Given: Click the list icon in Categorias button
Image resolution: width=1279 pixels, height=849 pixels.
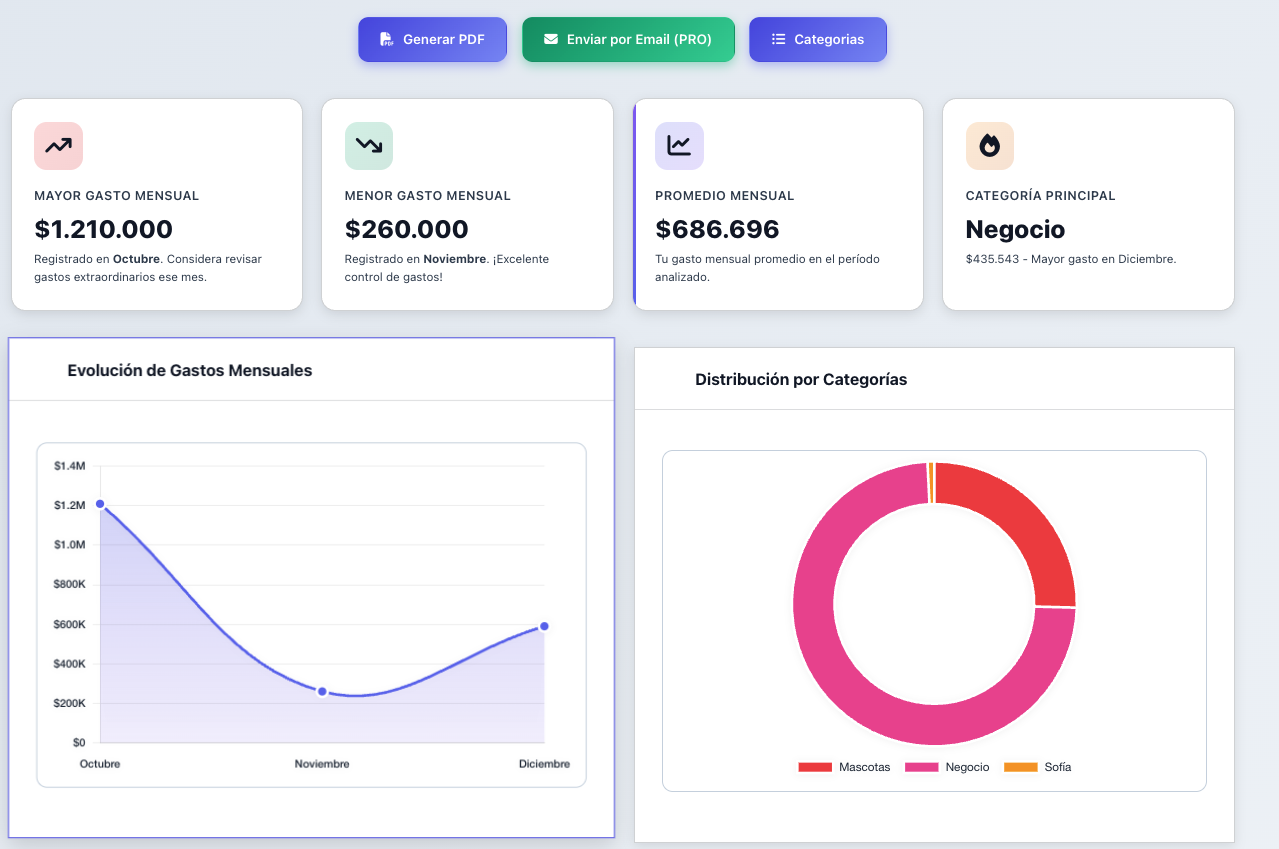Looking at the screenshot, I should pyautogui.click(x=778, y=40).
